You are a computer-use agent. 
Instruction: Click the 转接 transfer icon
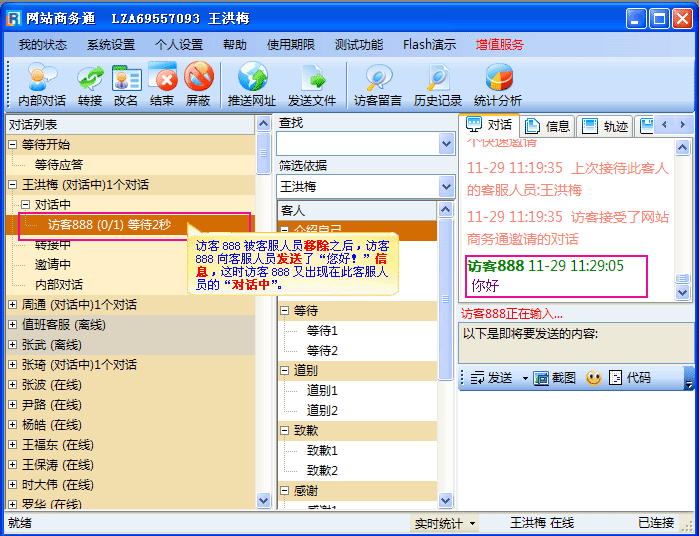(x=90, y=77)
